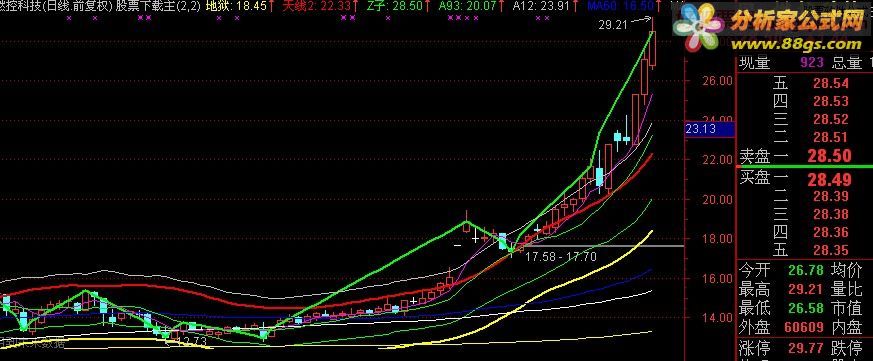Click the blue 23.13 price axis tag
The image size is (873, 361).
tap(709, 129)
